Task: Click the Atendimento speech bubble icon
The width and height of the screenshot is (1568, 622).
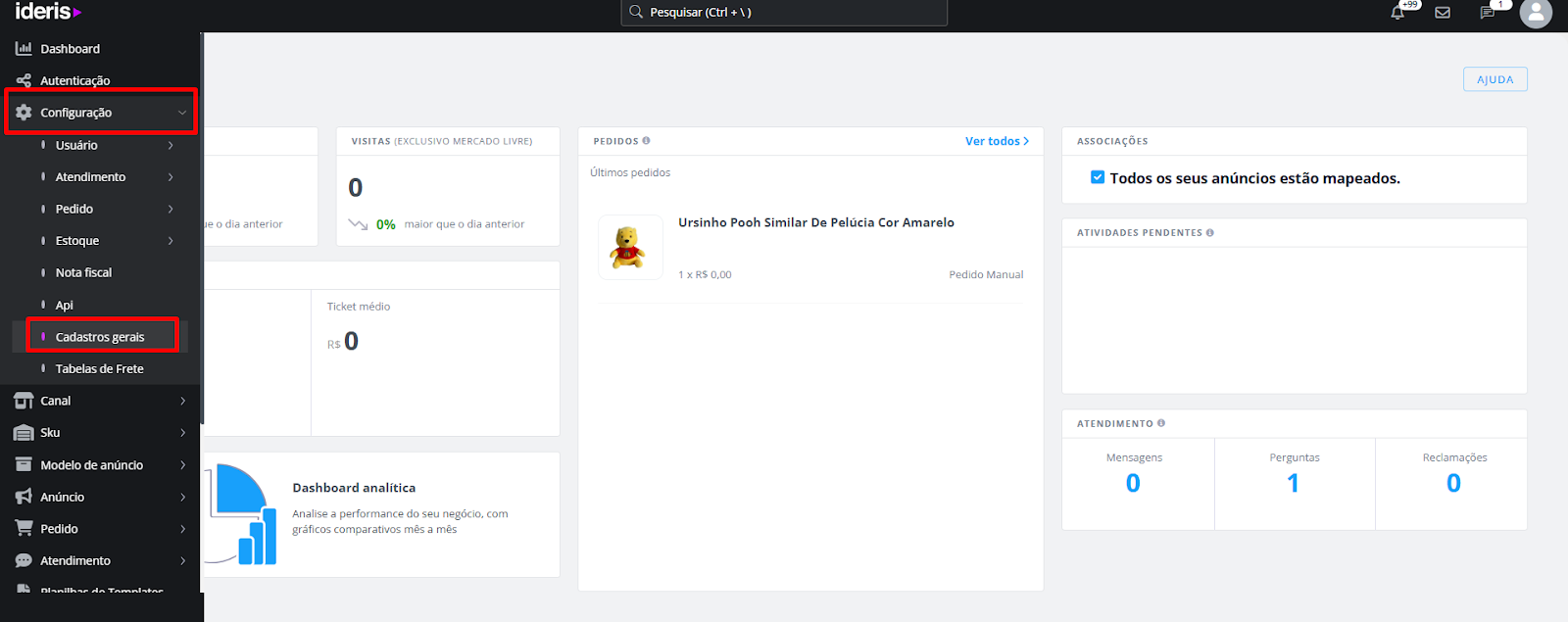Action: pos(24,560)
